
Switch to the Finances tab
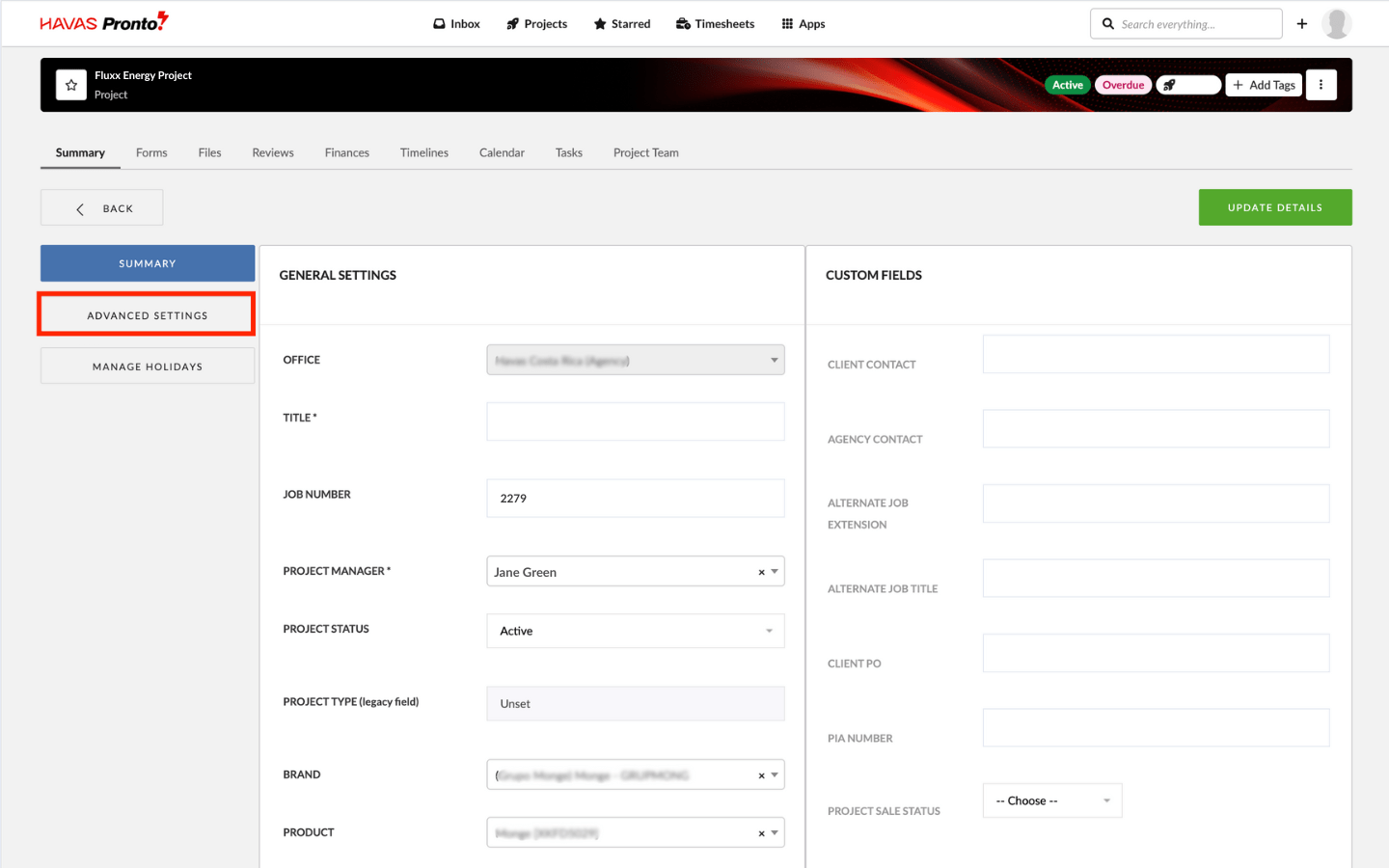click(x=347, y=152)
